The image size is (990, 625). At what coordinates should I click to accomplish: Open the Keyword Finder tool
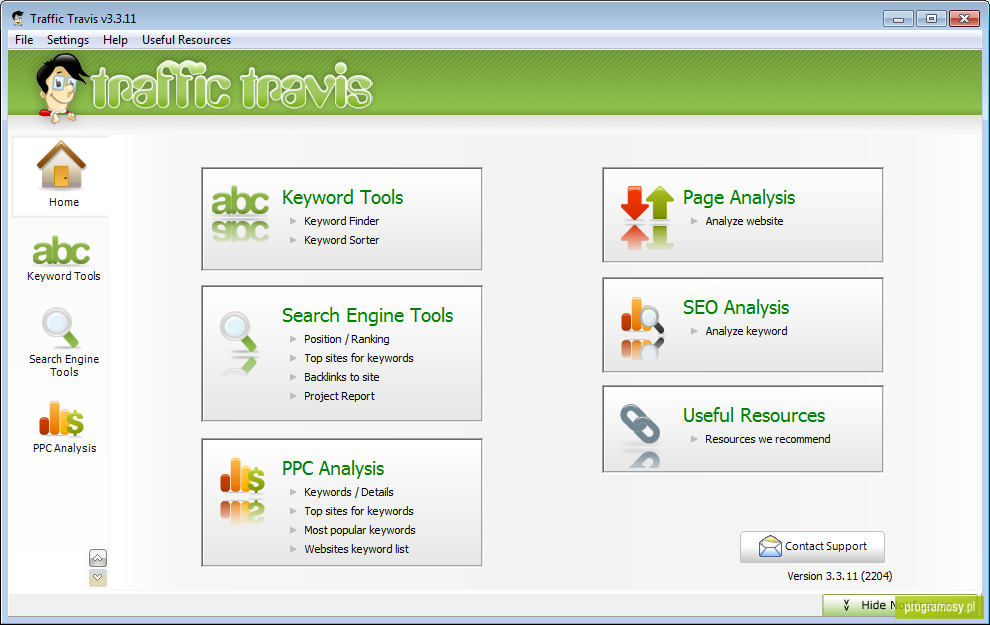click(x=342, y=221)
